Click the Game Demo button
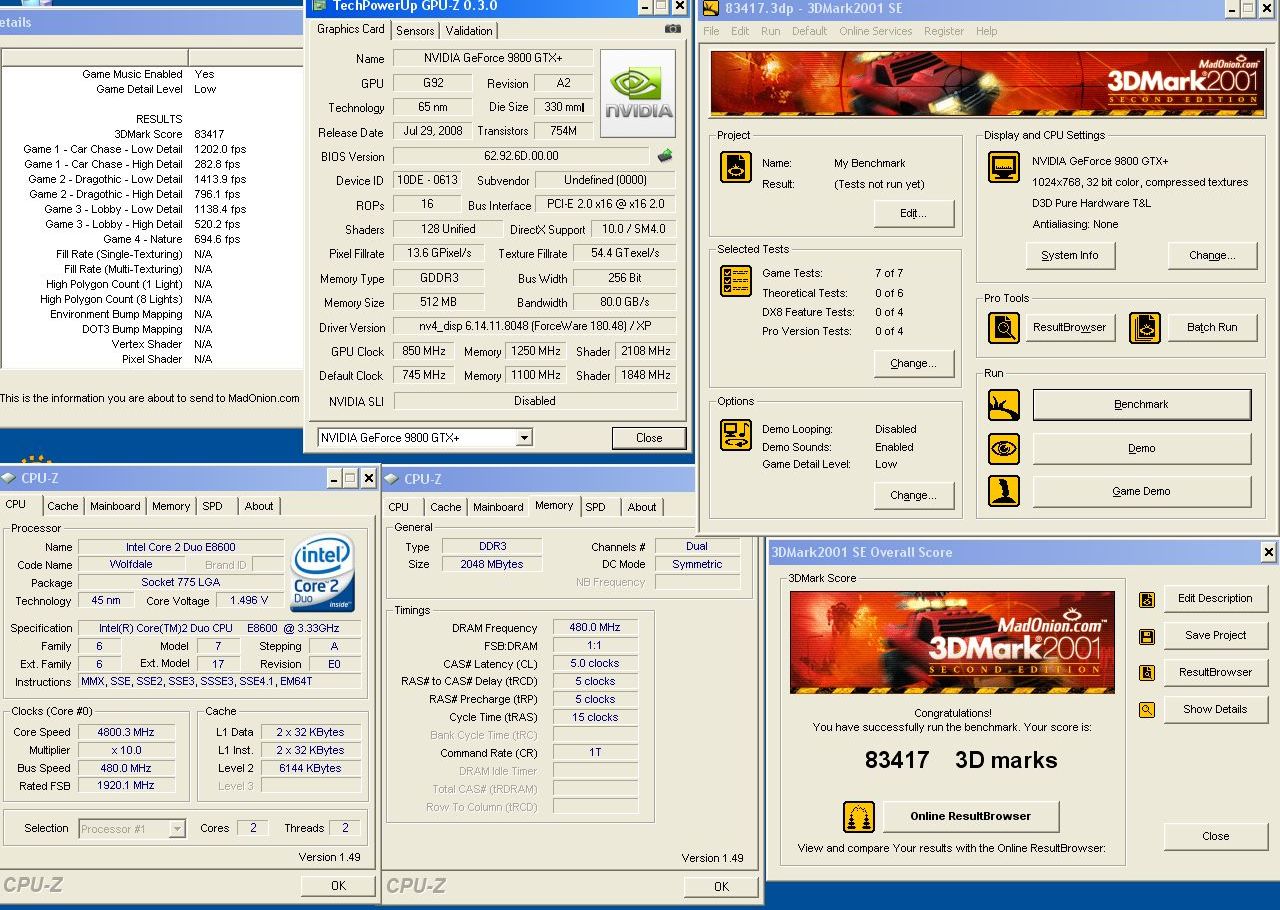Screen dimensions: 1280x910 click(1141, 491)
